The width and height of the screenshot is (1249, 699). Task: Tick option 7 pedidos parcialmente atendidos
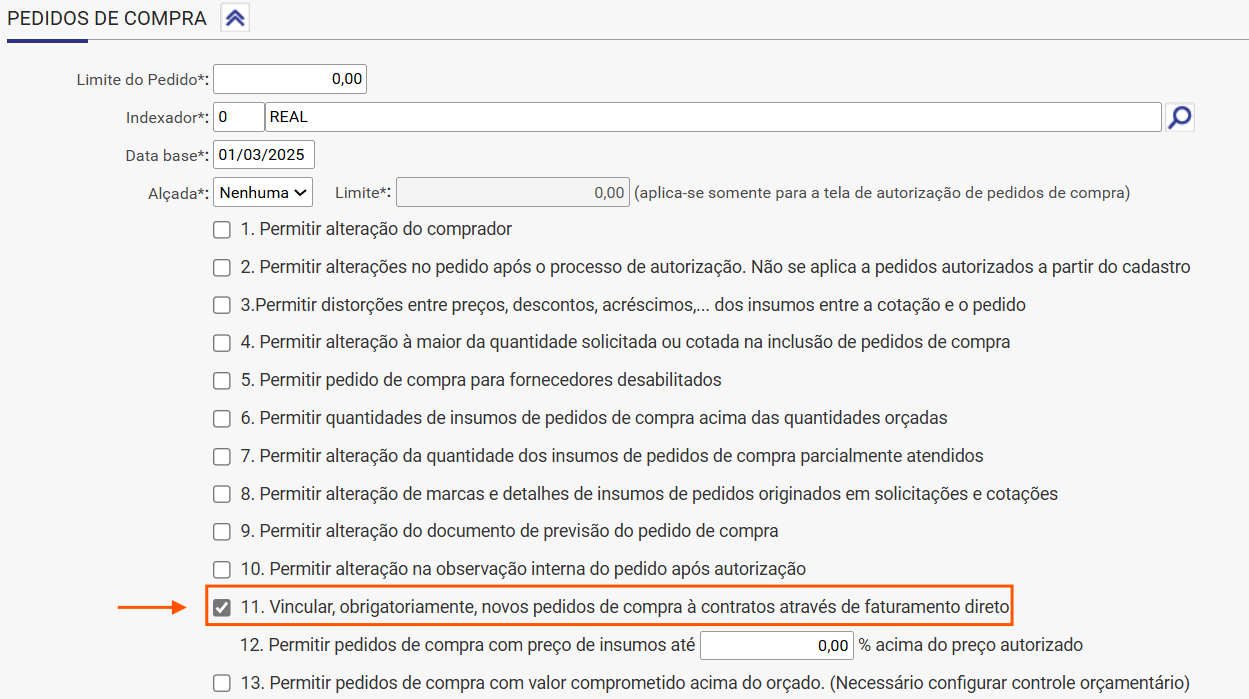pos(222,457)
